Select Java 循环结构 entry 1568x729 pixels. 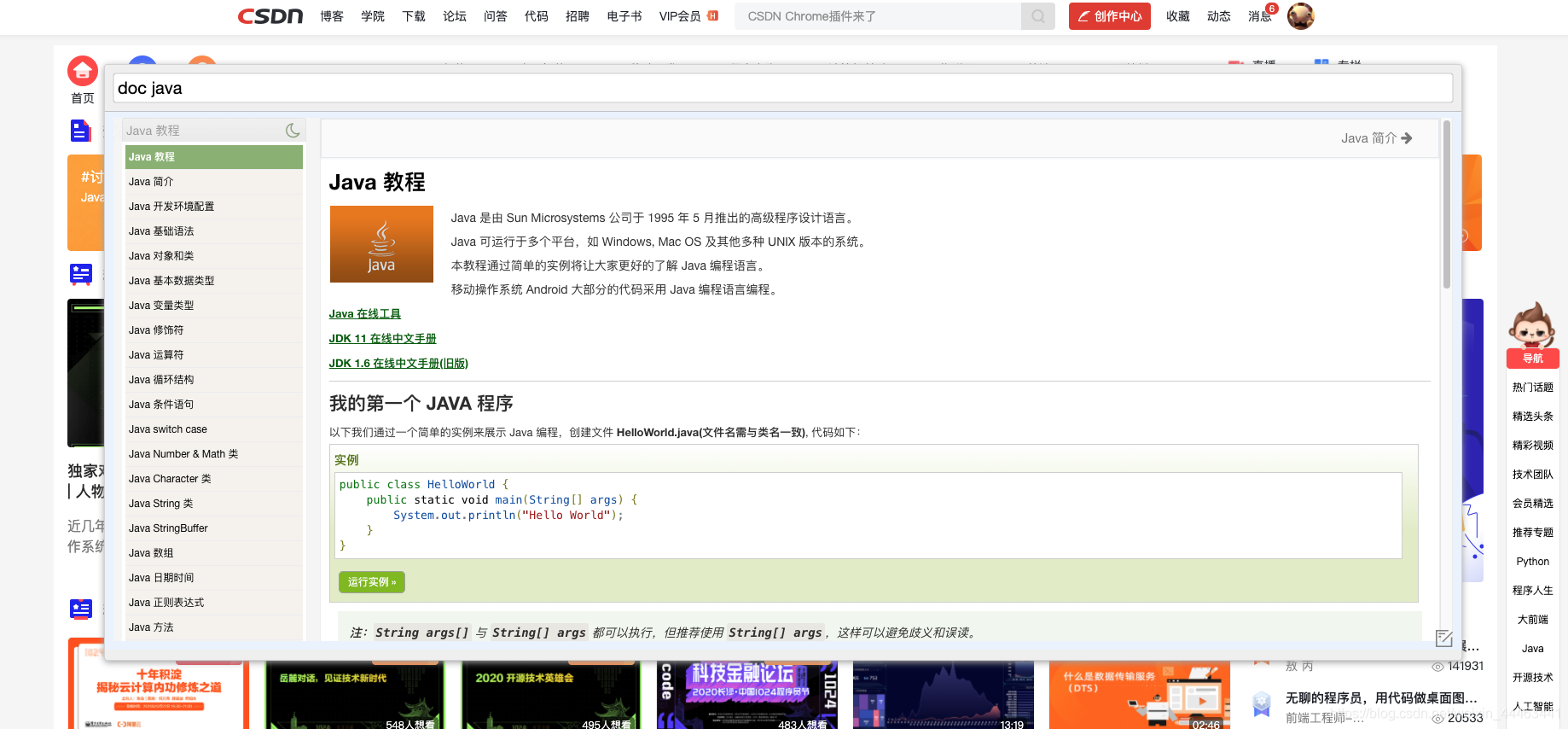point(214,380)
